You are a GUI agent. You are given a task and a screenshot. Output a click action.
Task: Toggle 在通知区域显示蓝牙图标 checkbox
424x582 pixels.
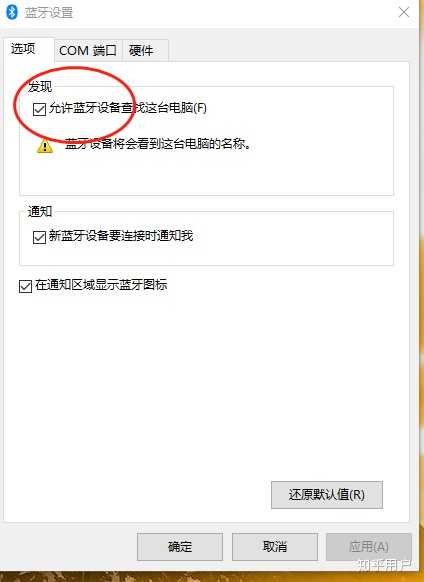click(25, 286)
